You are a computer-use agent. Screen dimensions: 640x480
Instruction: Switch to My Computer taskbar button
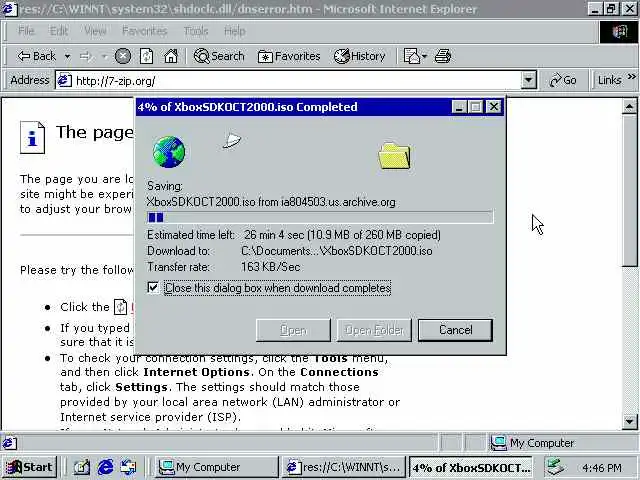[x=216, y=467]
